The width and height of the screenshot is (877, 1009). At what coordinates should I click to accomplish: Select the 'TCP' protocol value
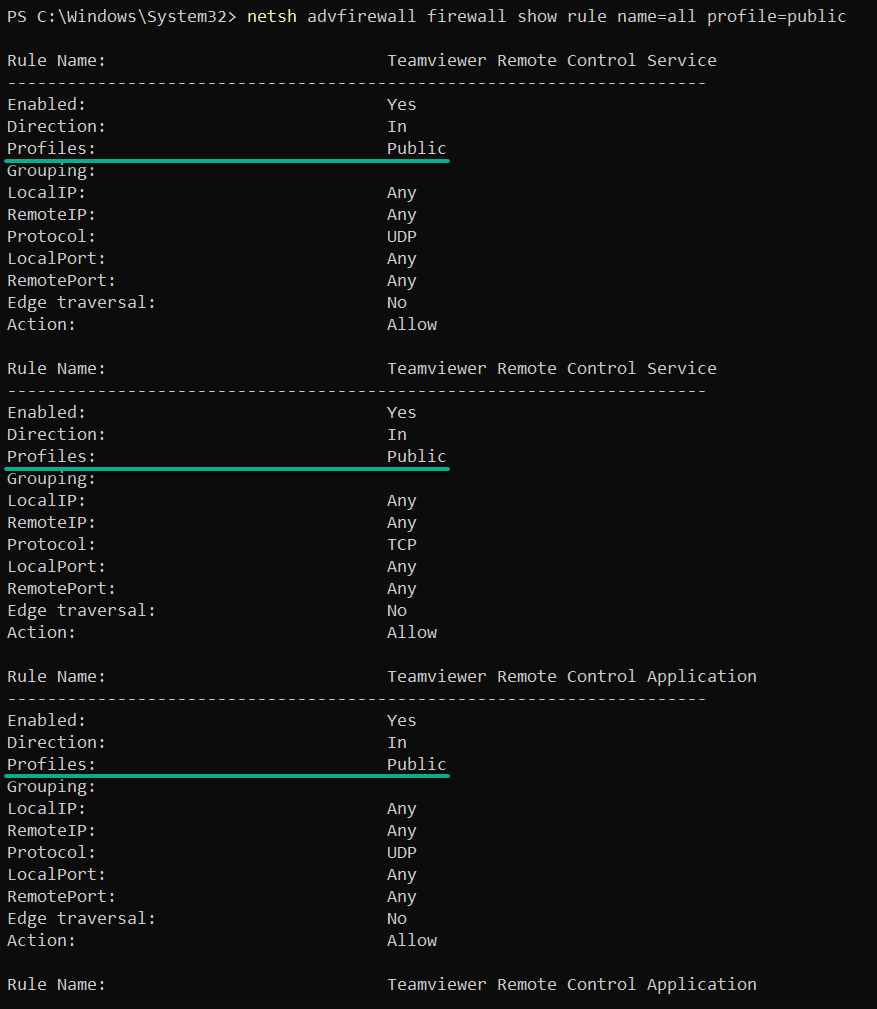[402, 544]
